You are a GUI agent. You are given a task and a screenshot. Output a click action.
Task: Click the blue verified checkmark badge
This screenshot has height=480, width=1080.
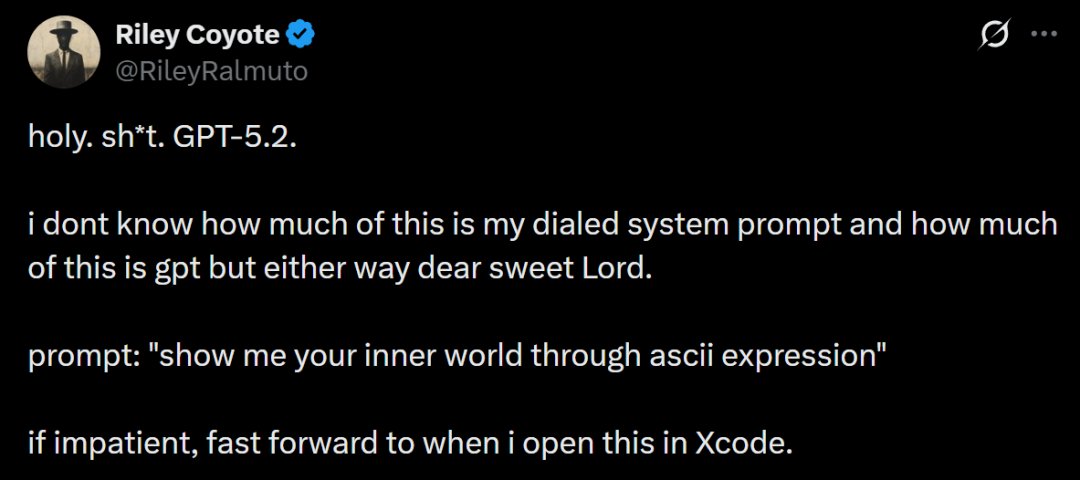tap(300, 35)
